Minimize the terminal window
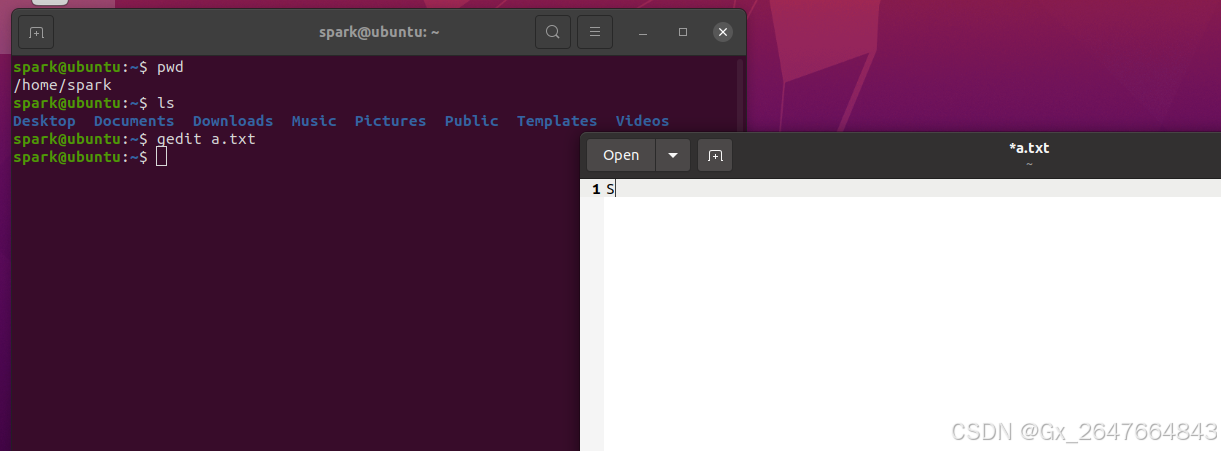The height and width of the screenshot is (451, 1221). pos(644,33)
